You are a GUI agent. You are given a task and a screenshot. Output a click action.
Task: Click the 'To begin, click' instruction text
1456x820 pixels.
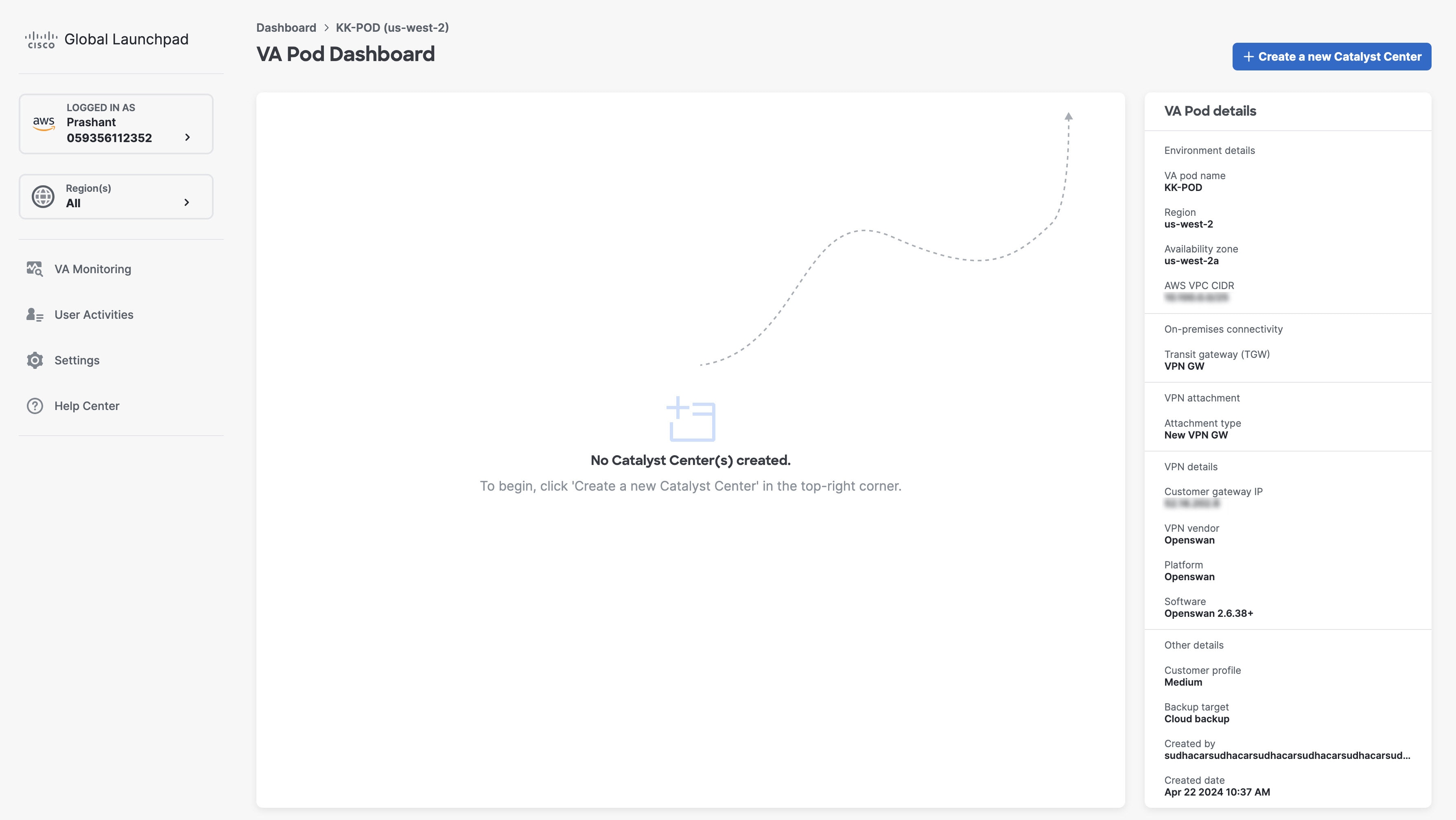coord(691,487)
